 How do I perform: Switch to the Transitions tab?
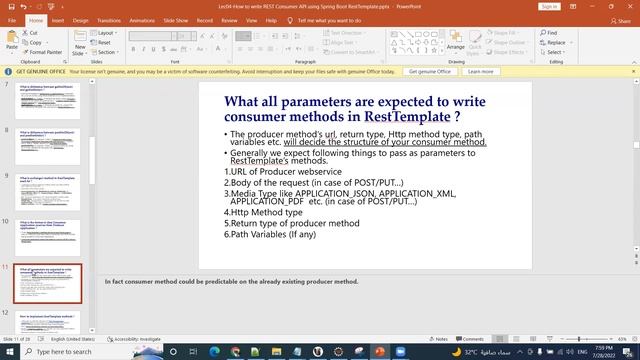pyautogui.click(x=109, y=20)
